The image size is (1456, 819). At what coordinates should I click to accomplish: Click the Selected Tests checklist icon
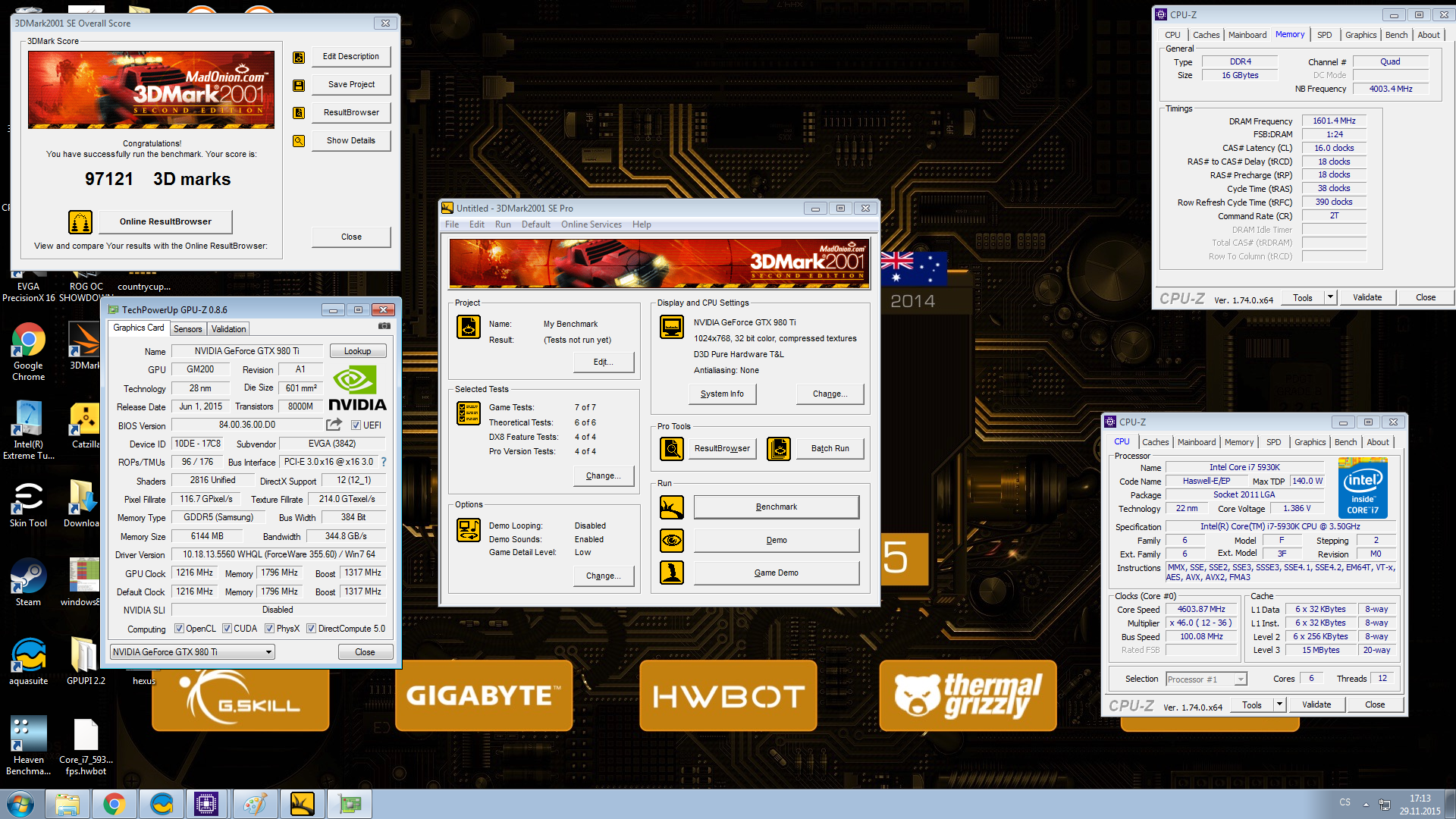pos(469,413)
